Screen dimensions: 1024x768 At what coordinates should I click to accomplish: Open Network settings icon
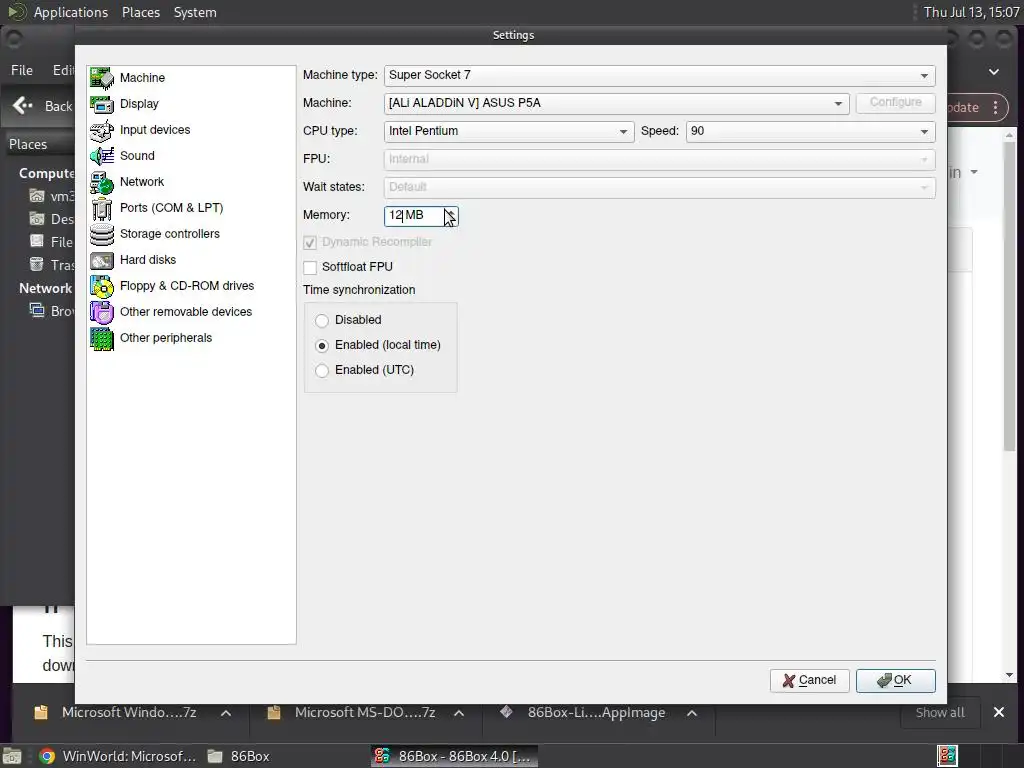click(102, 182)
